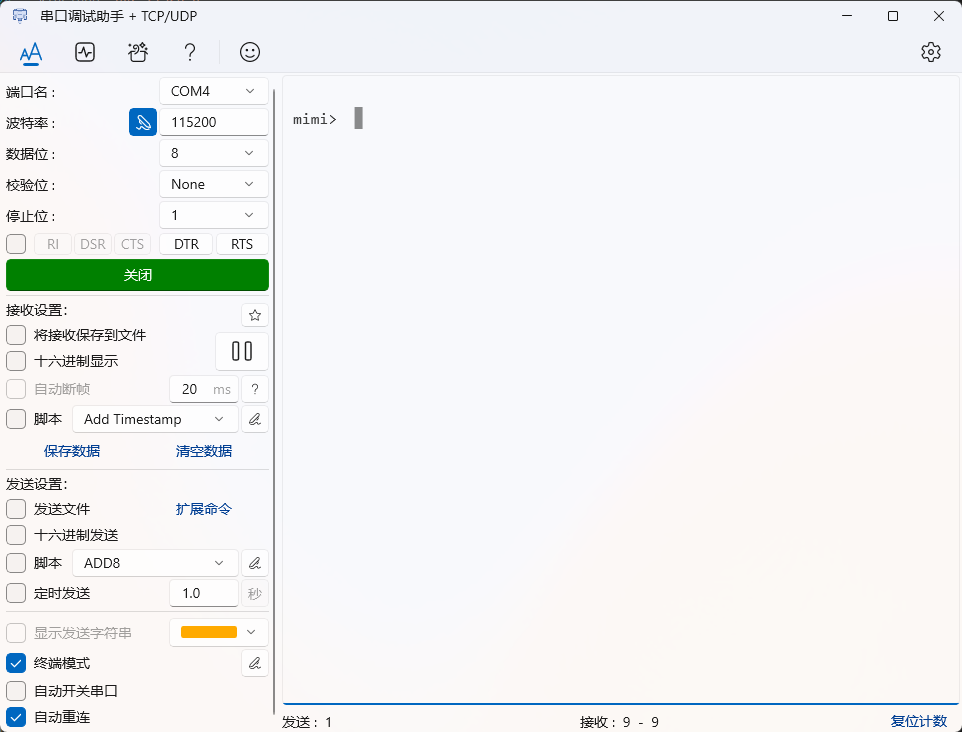
Task: Click the smiley face feedback icon
Action: 250,52
